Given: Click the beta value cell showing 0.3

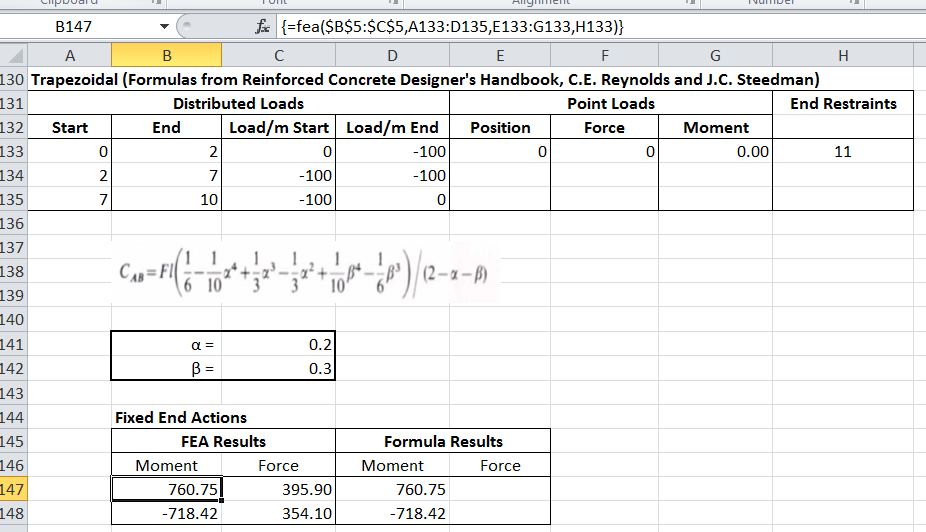Looking at the screenshot, I should [278, 368].
